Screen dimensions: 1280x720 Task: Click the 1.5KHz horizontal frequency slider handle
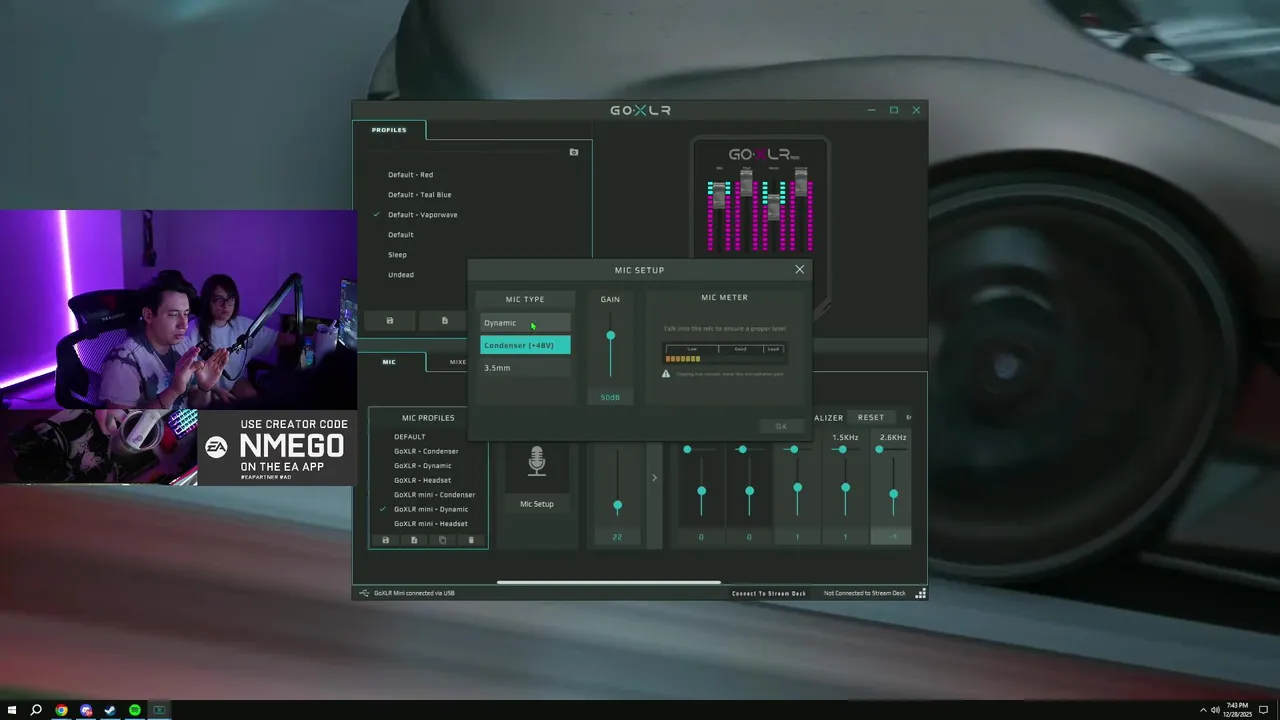842,449
